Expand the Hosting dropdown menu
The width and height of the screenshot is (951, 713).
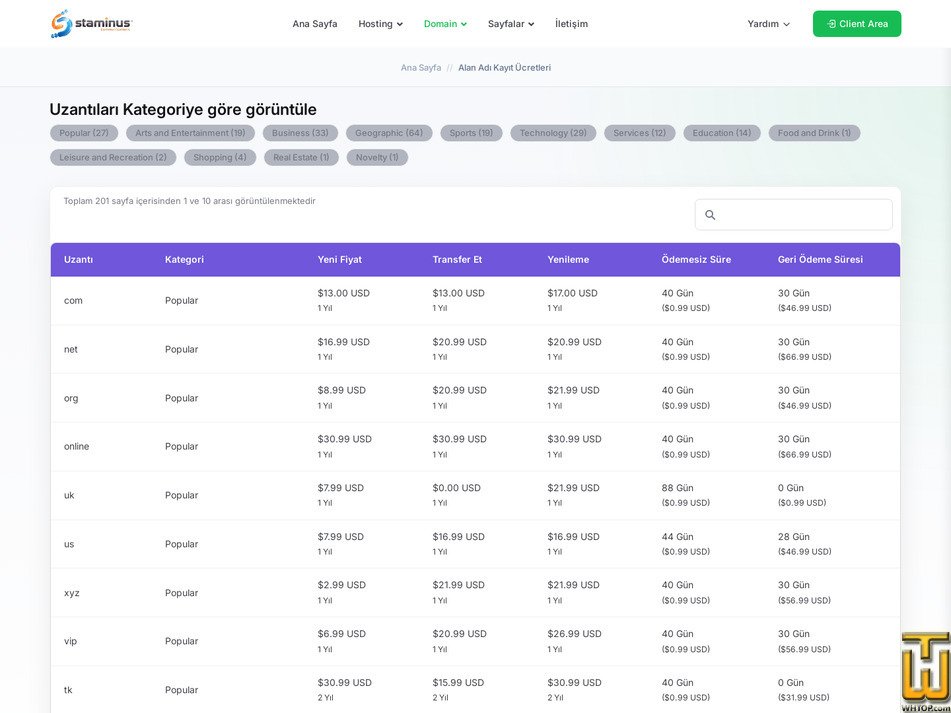pyautogui.click(x=380, y=24)
